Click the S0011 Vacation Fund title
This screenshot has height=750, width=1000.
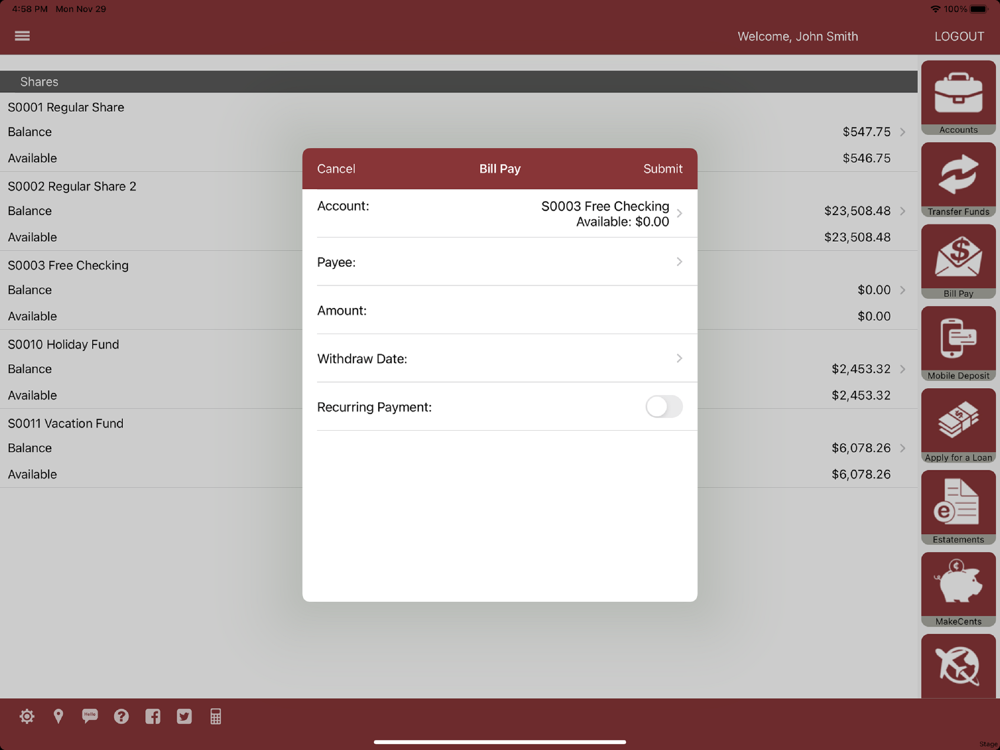[x=66, y=423]
